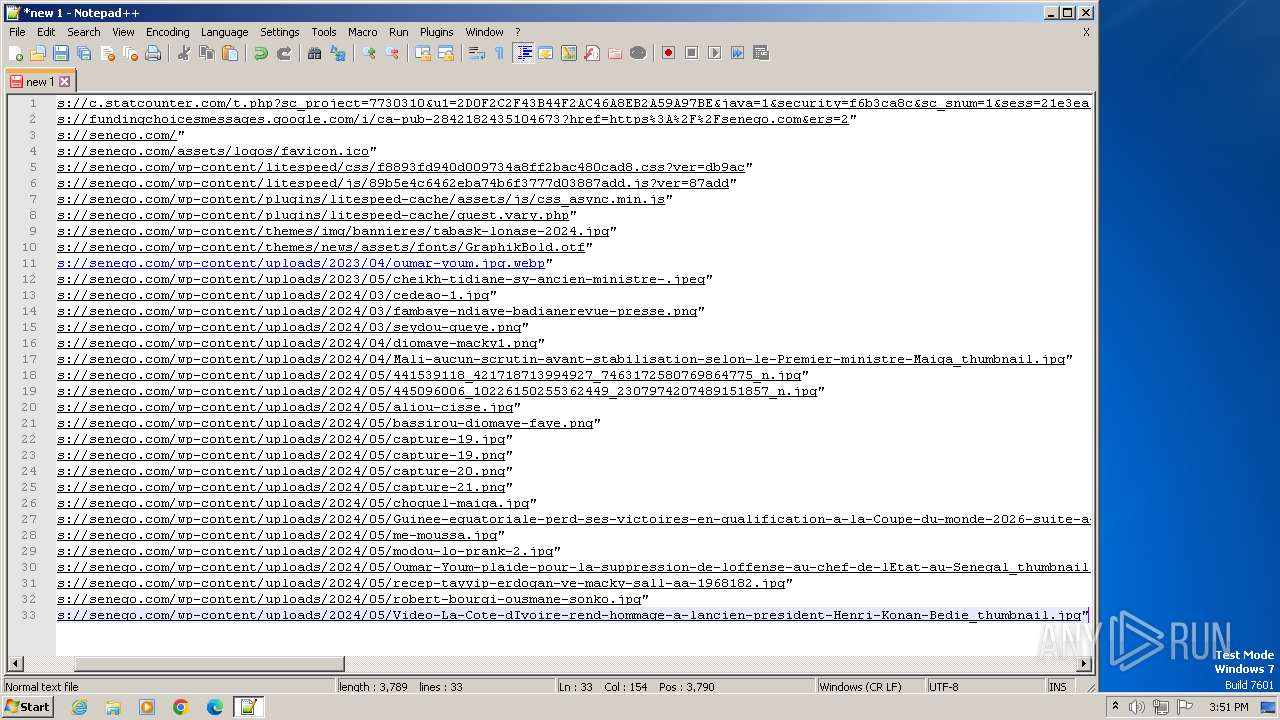Click the Save All toolbar icon
The image size is (1280, 720).
[x=84, y=53]
